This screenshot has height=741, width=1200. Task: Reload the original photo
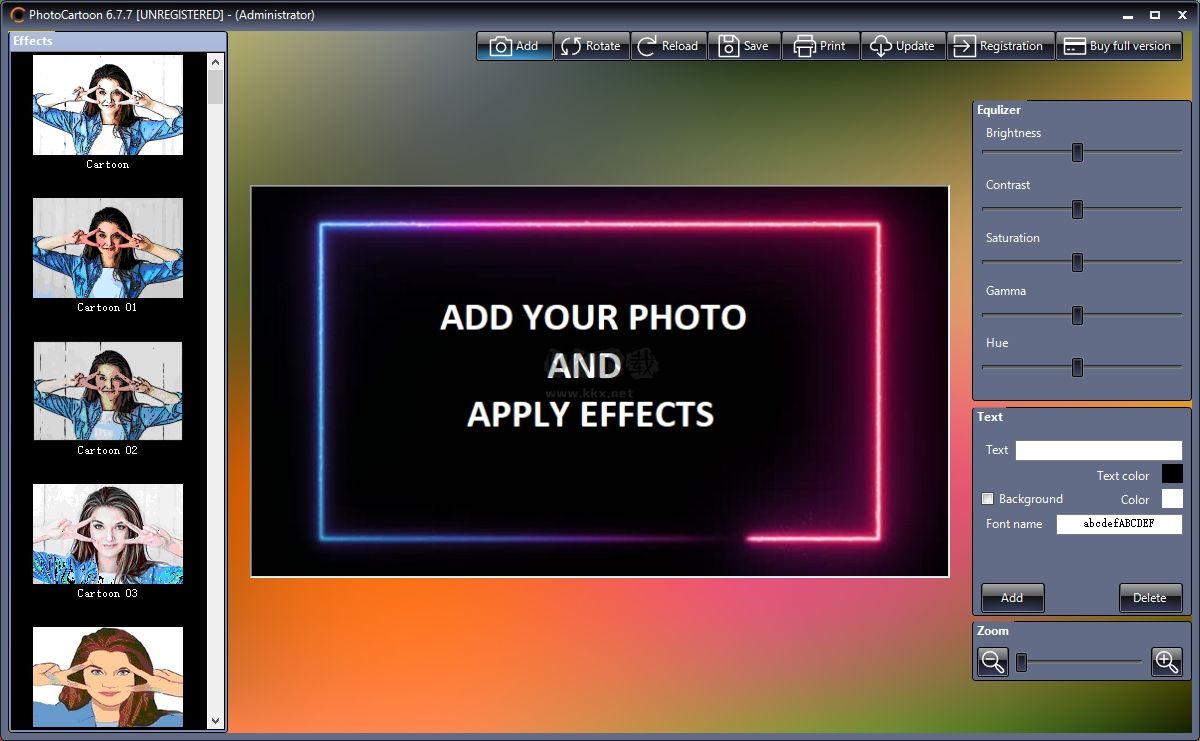tap(668, 46)
